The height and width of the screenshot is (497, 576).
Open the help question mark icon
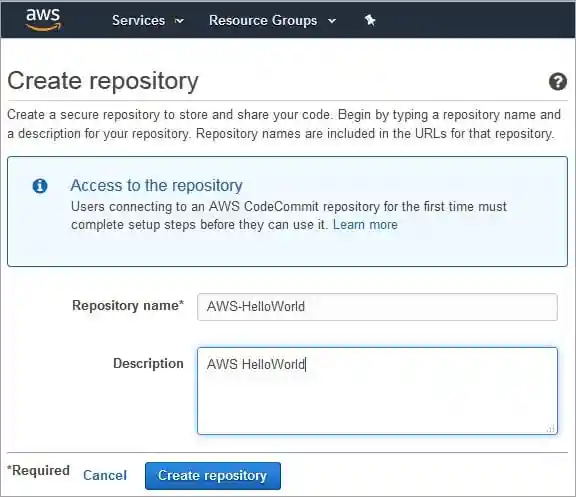click(558, 82)
